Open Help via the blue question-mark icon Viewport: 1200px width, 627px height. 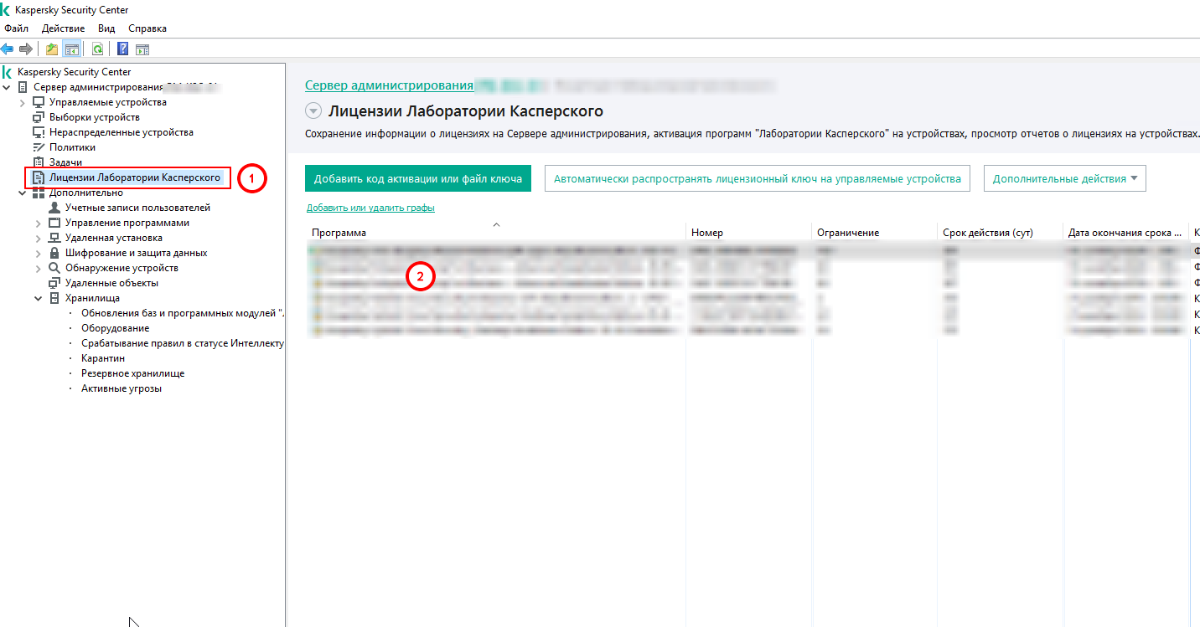coord(123,48)
